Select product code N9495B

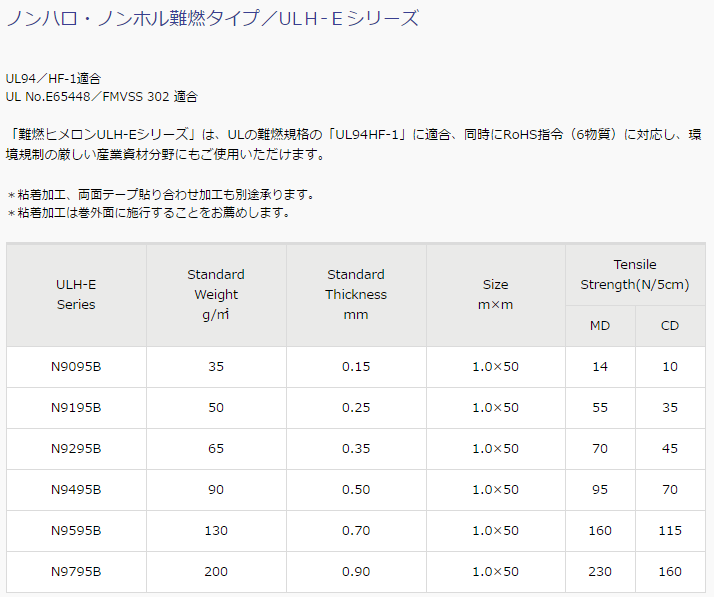[x=76, y=490]
